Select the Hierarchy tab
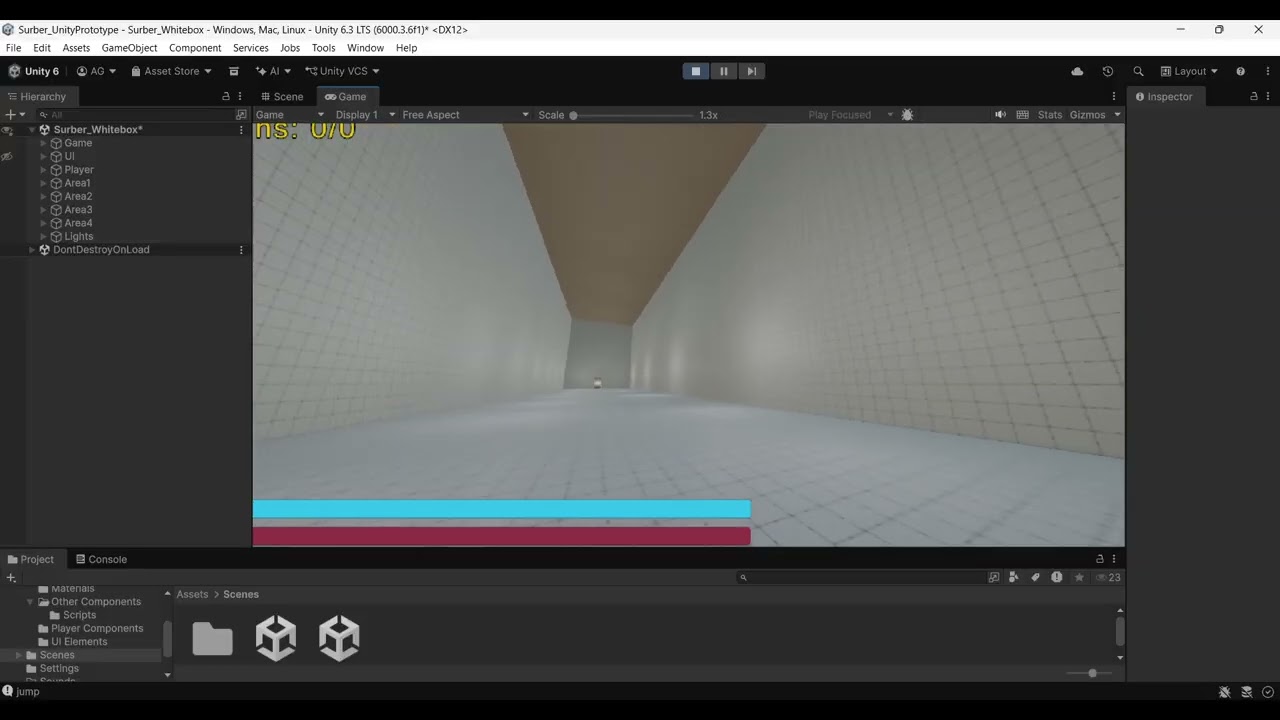The image size is (1280, 720). tap(36, 97)
